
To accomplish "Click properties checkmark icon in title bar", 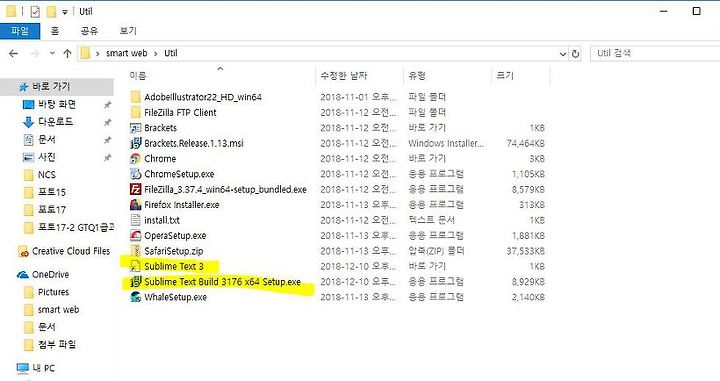I will pyautogui.click(x=35, y=11).
